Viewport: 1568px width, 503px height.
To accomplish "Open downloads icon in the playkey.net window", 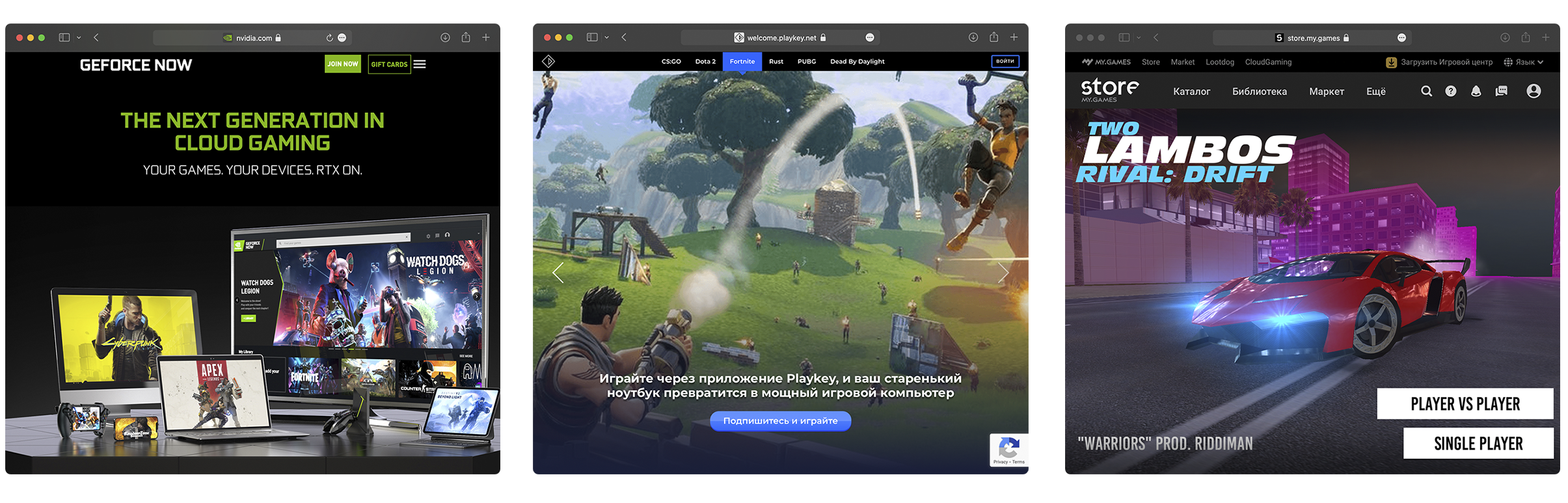I will pos(973,38).
